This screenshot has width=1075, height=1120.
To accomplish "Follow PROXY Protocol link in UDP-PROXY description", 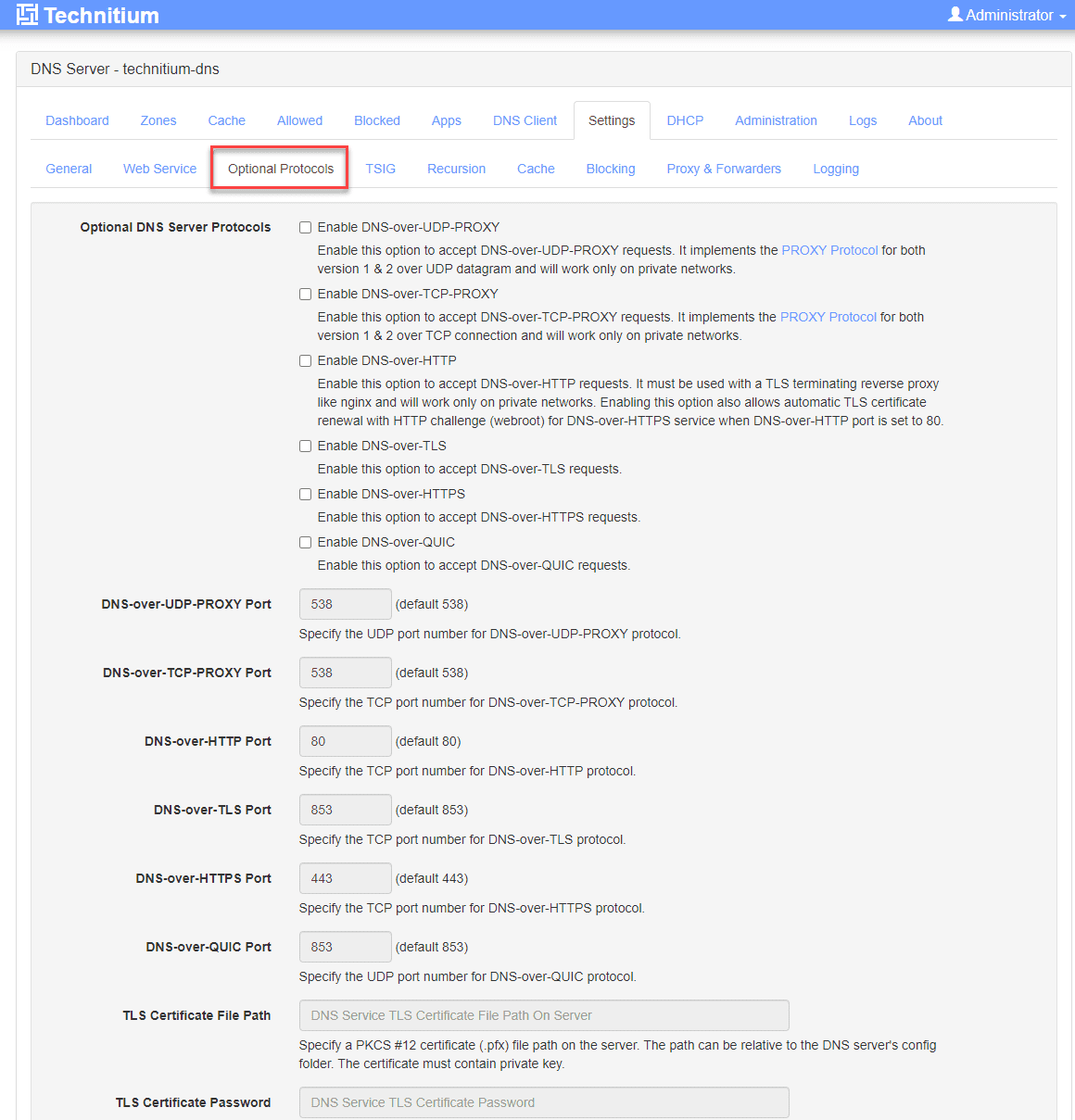I will (829, 250).
